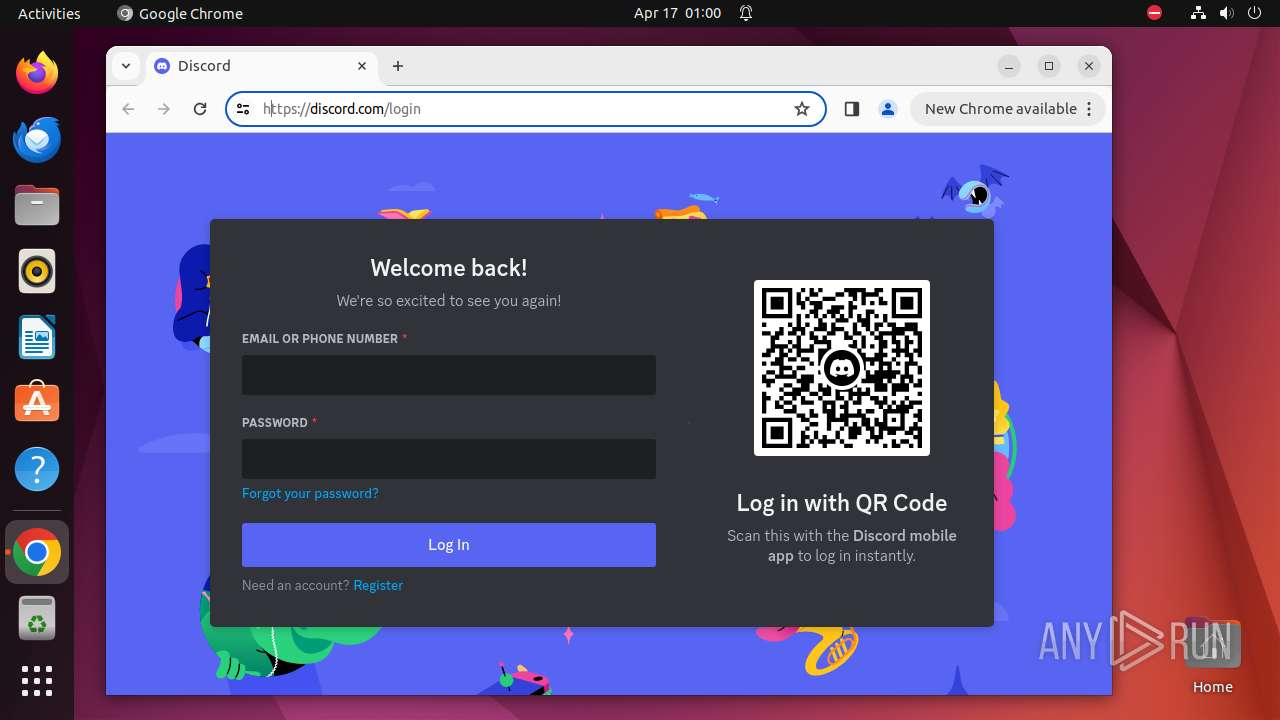This screenshot has height=720, width=1280.
Task: Click the Google Chrome dock icon
Action: click(x=37, y=552)
